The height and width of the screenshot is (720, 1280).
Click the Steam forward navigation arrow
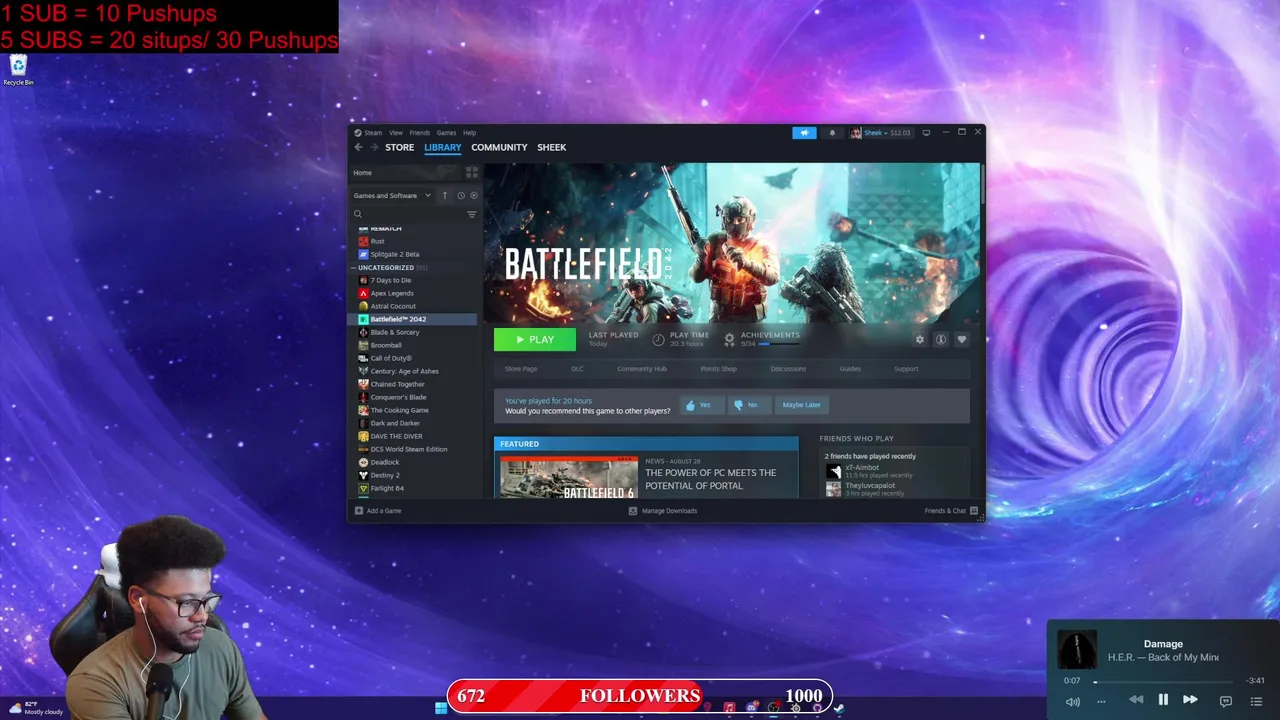coord(375,147)
